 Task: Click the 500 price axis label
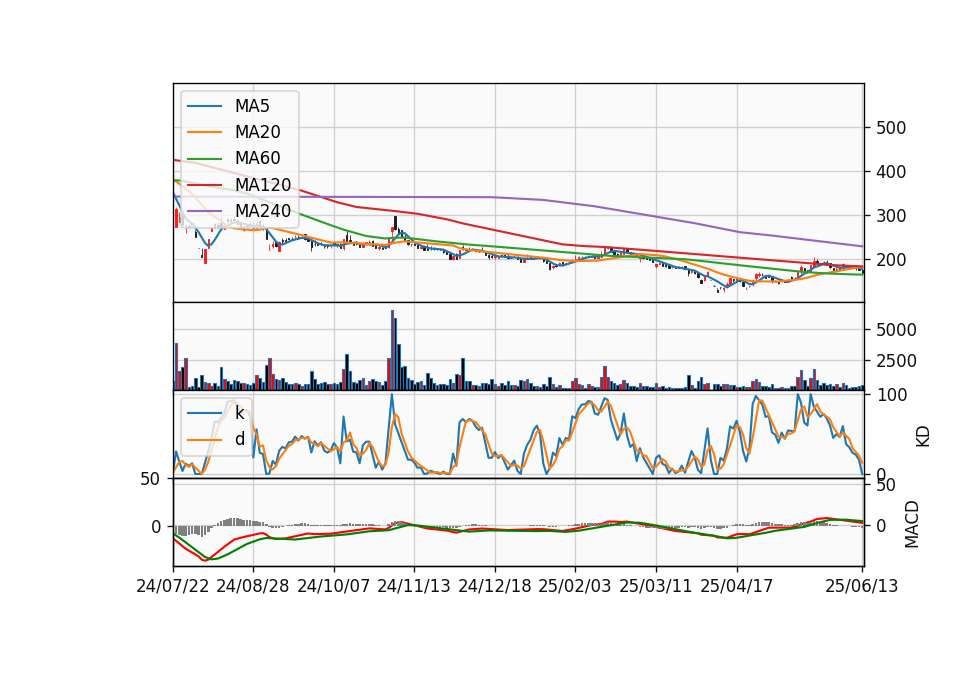coord(891,128)
